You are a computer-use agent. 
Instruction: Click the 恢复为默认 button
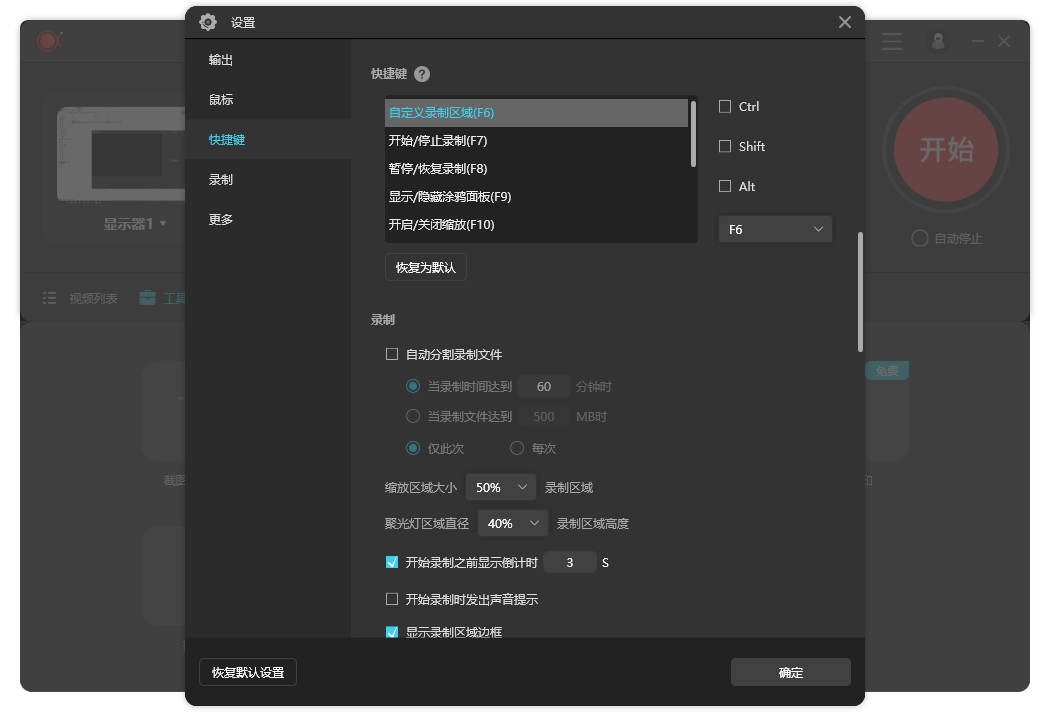point(425,267)
